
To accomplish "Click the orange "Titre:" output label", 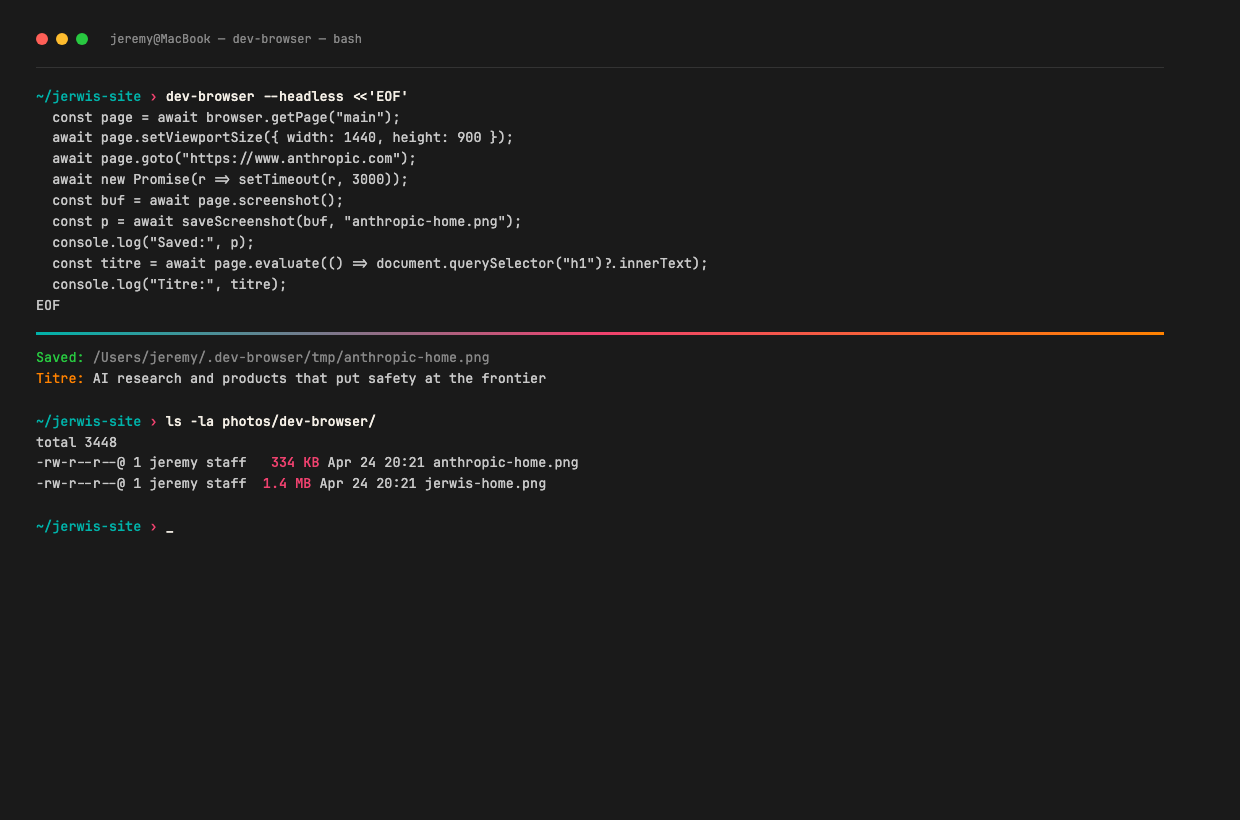I will pos(60,379).
